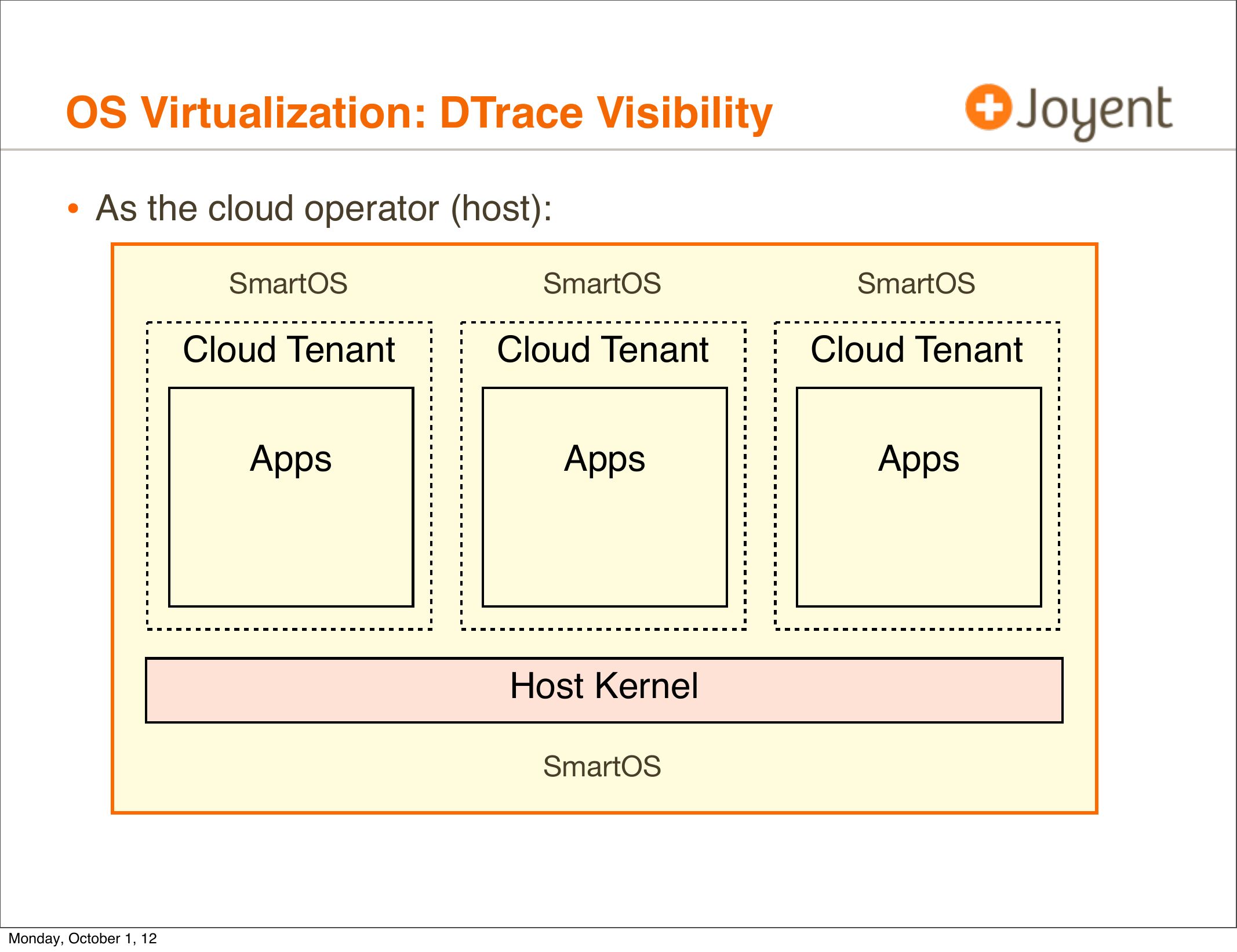1237x952 pixels.
Task: Click the word 'Apps' in the right tenant
Action: coord(918,459)
